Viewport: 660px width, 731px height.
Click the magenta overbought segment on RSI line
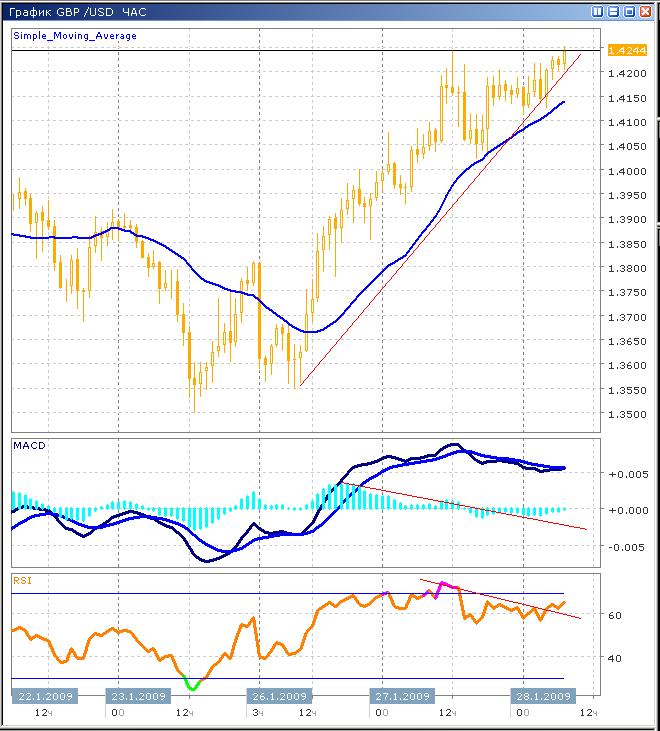coord(445,585)
